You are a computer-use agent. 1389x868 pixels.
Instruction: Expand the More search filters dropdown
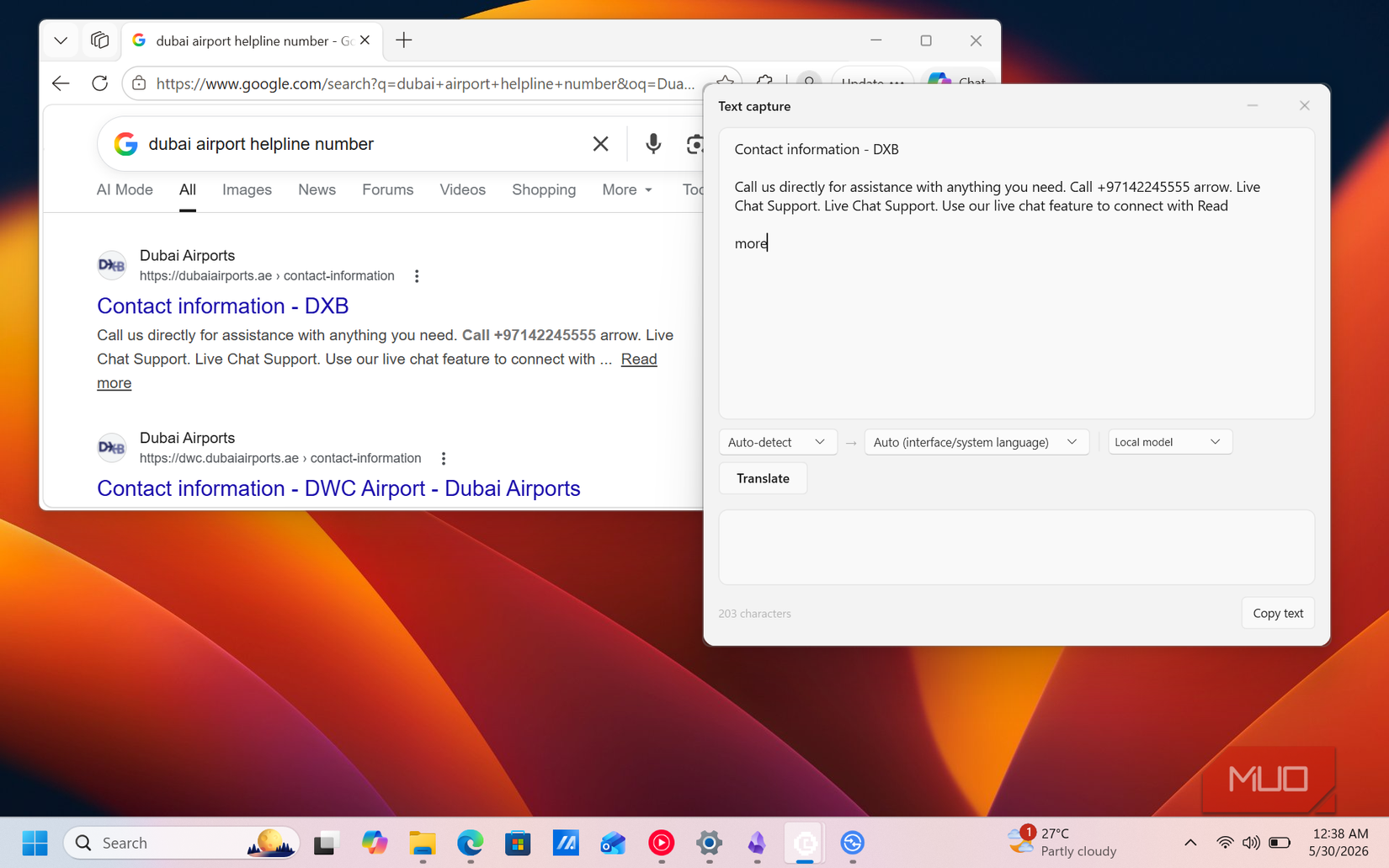tap(627, 189)
